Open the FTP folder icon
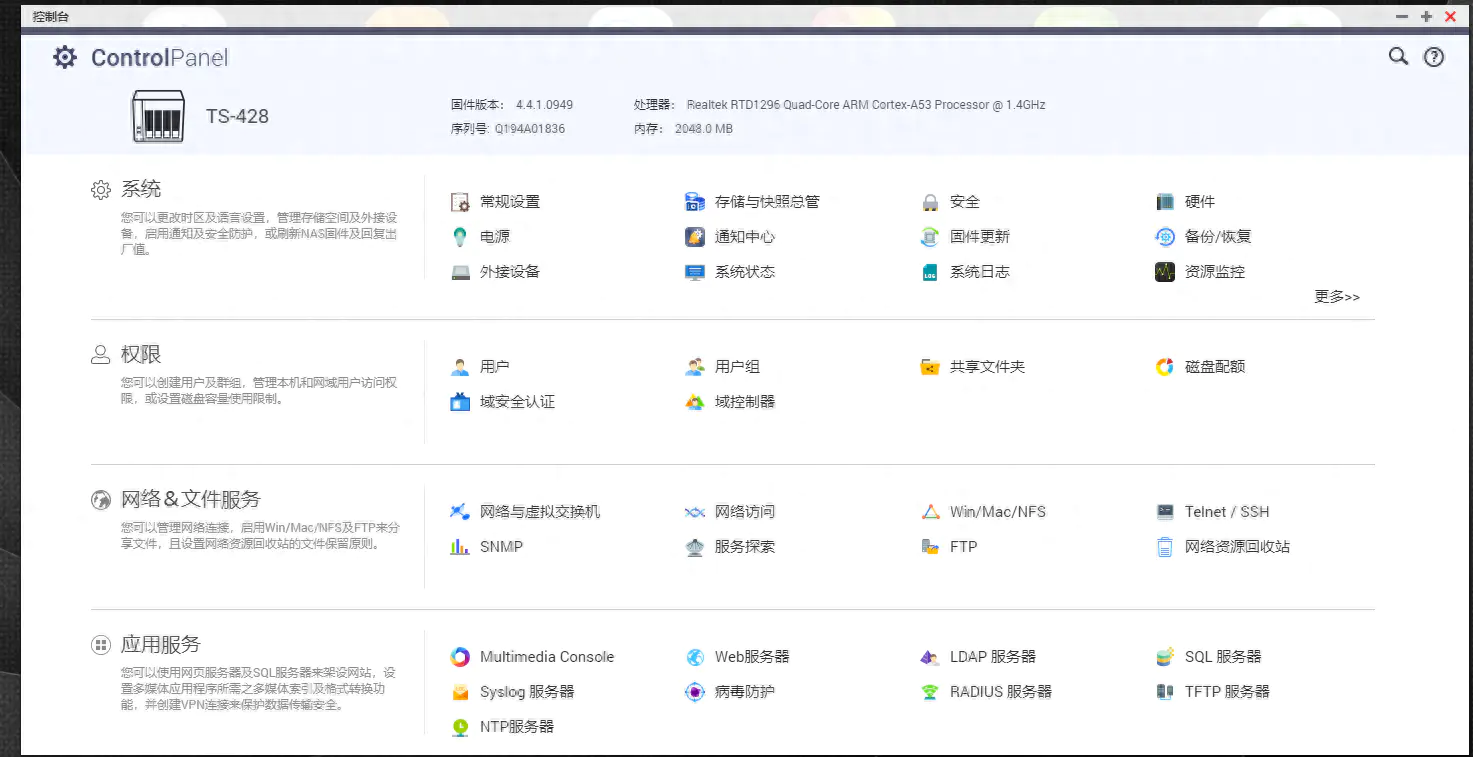1473x757 pixels. pos(930,547)
